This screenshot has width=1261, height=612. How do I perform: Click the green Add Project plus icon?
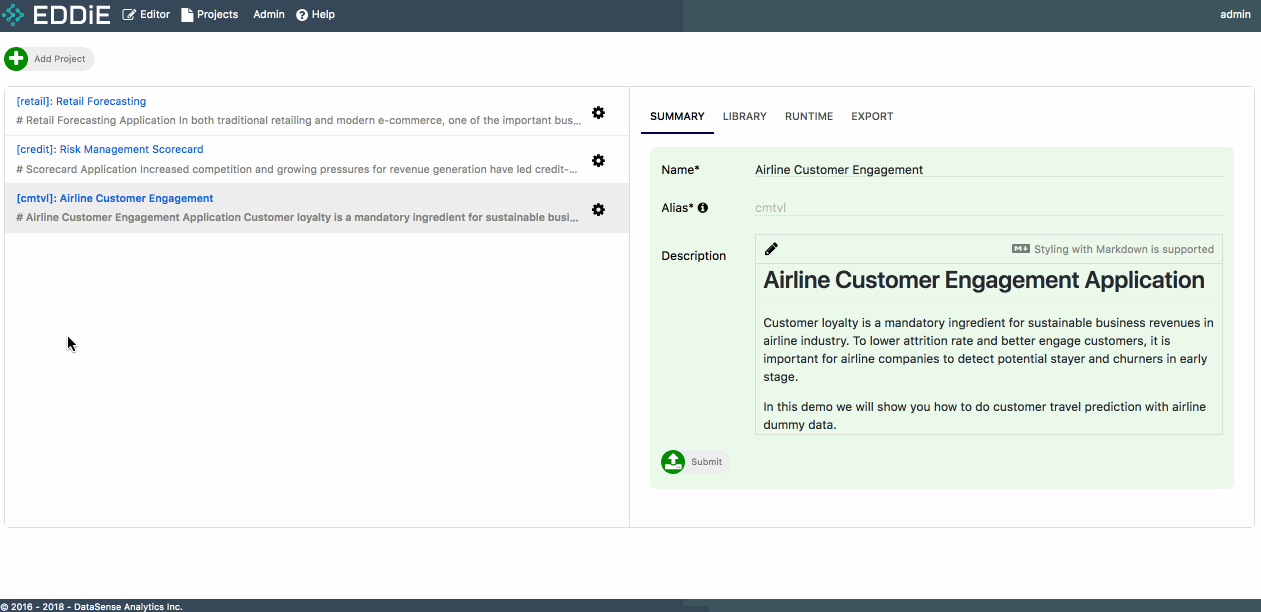16,59
